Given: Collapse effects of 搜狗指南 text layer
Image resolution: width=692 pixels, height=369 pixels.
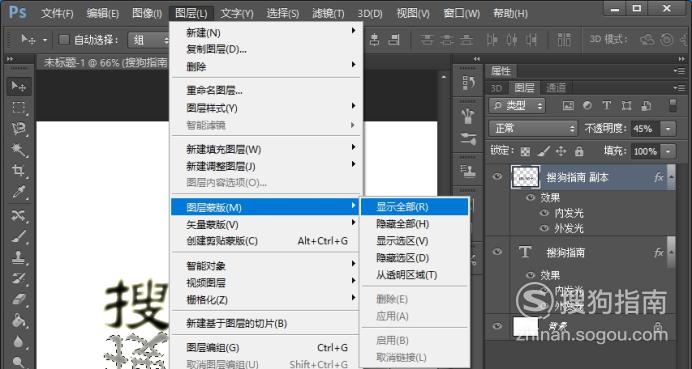Looking at the screenshot, I should tap(671, 252).
